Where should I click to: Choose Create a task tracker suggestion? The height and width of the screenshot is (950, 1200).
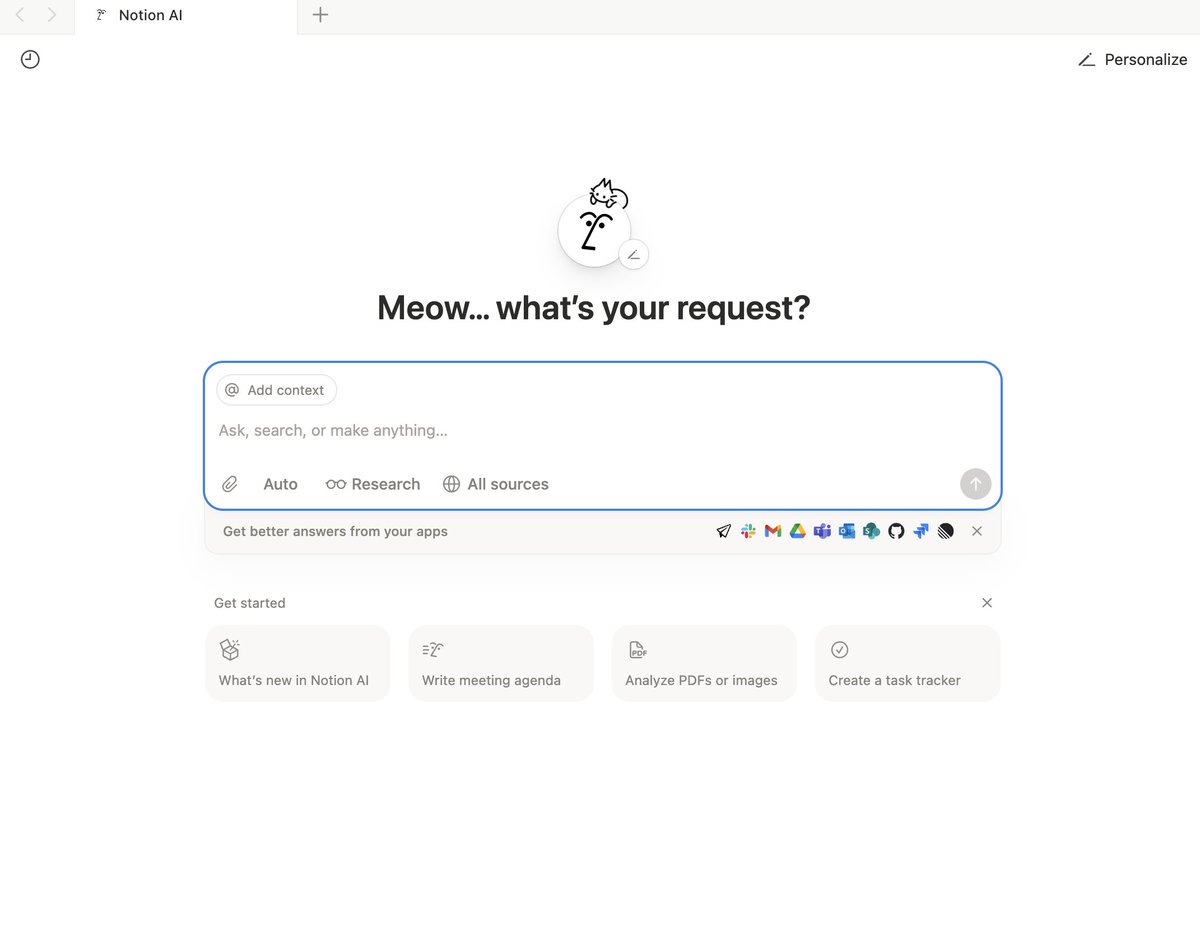[907, 663]
